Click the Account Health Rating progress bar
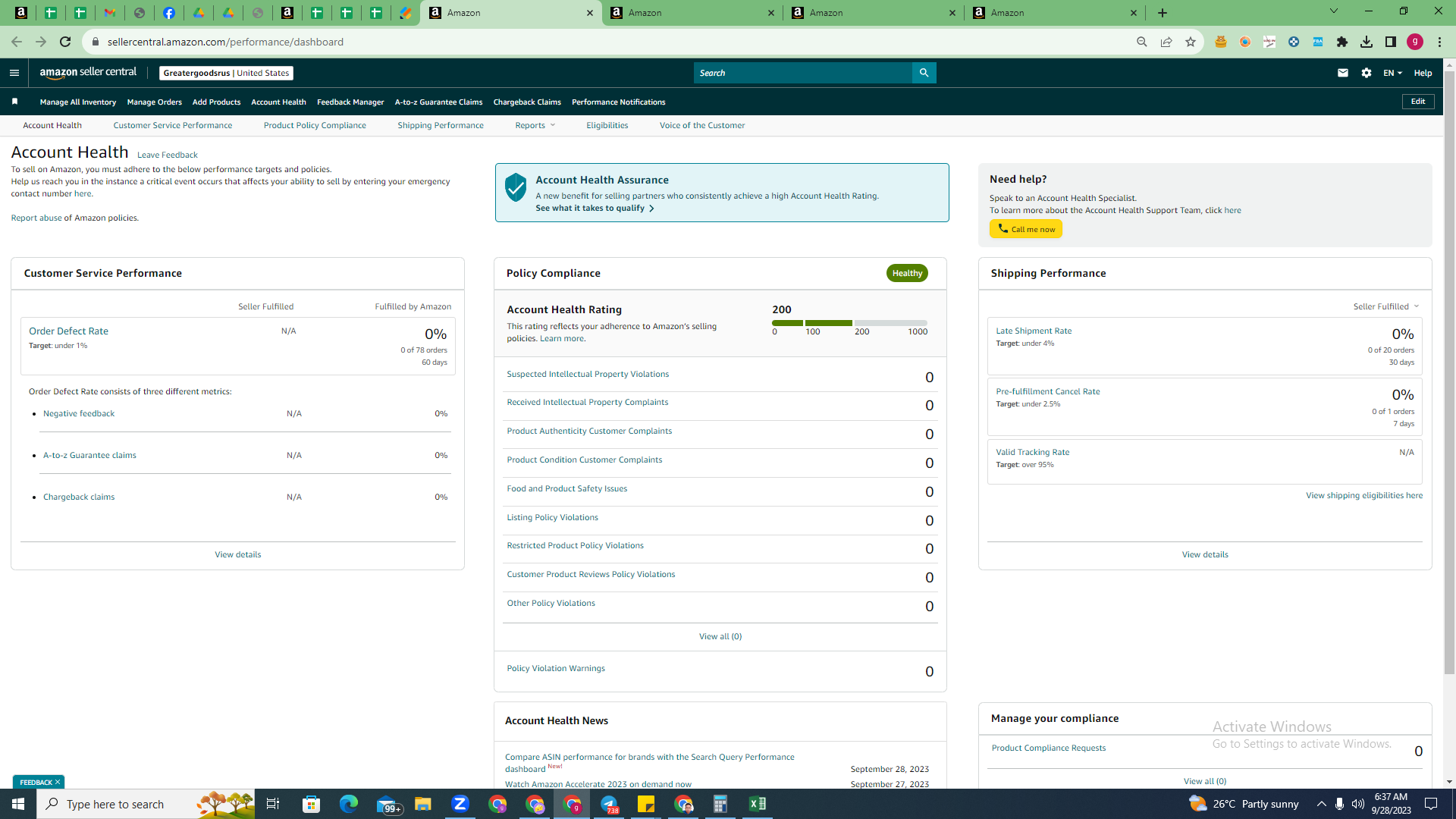This screenshot has height=819, width=1456. [849, 323]
